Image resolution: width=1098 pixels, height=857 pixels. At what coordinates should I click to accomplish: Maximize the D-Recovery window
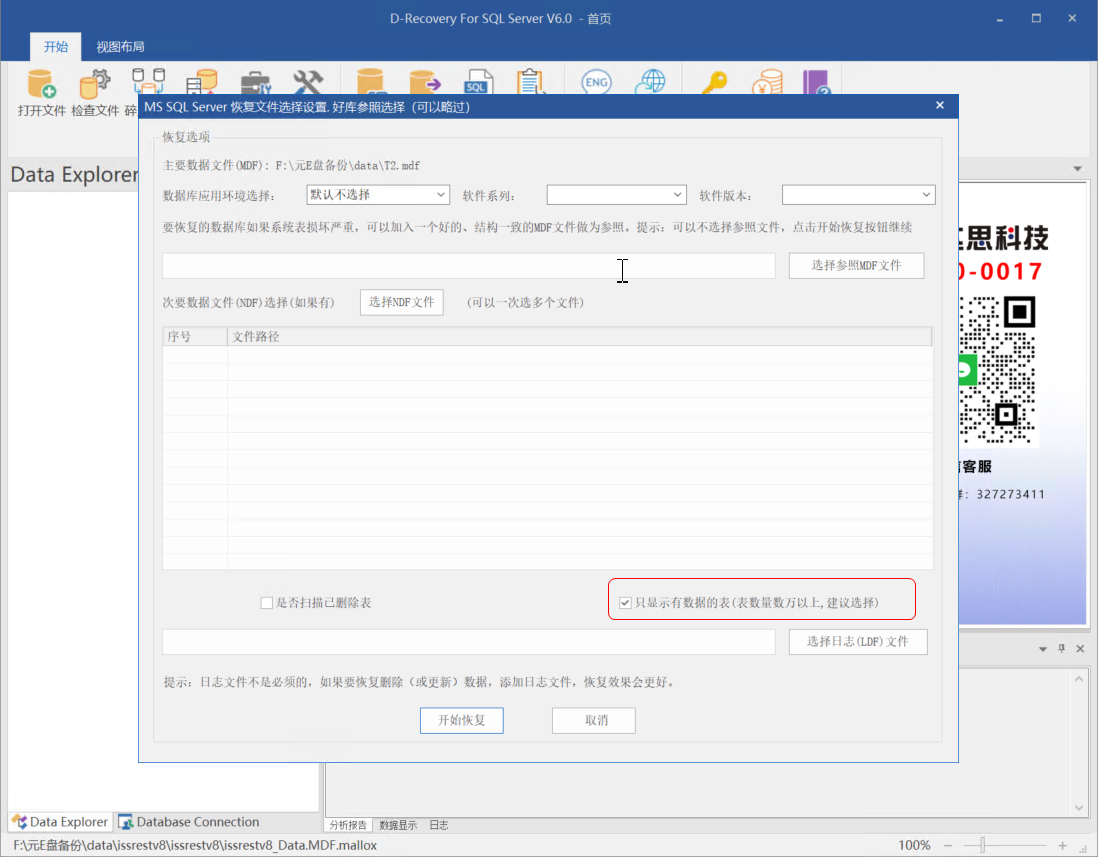point(1036,19)
